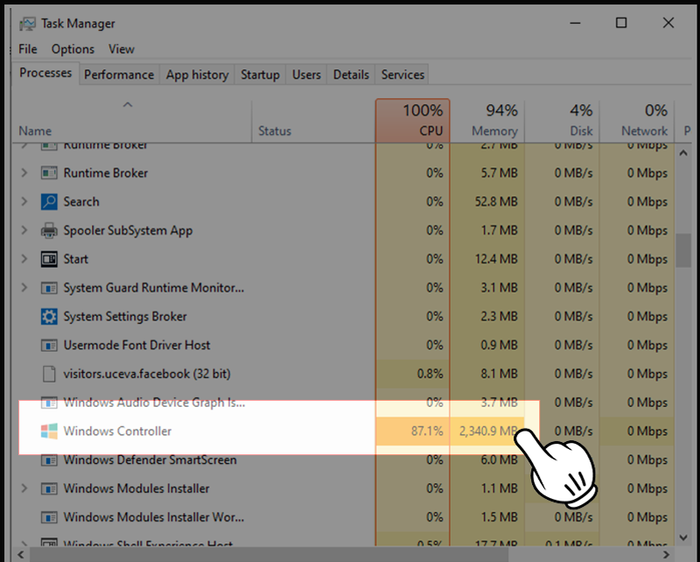
Task: Click the Search process magnifier icon
Action: 49,202
